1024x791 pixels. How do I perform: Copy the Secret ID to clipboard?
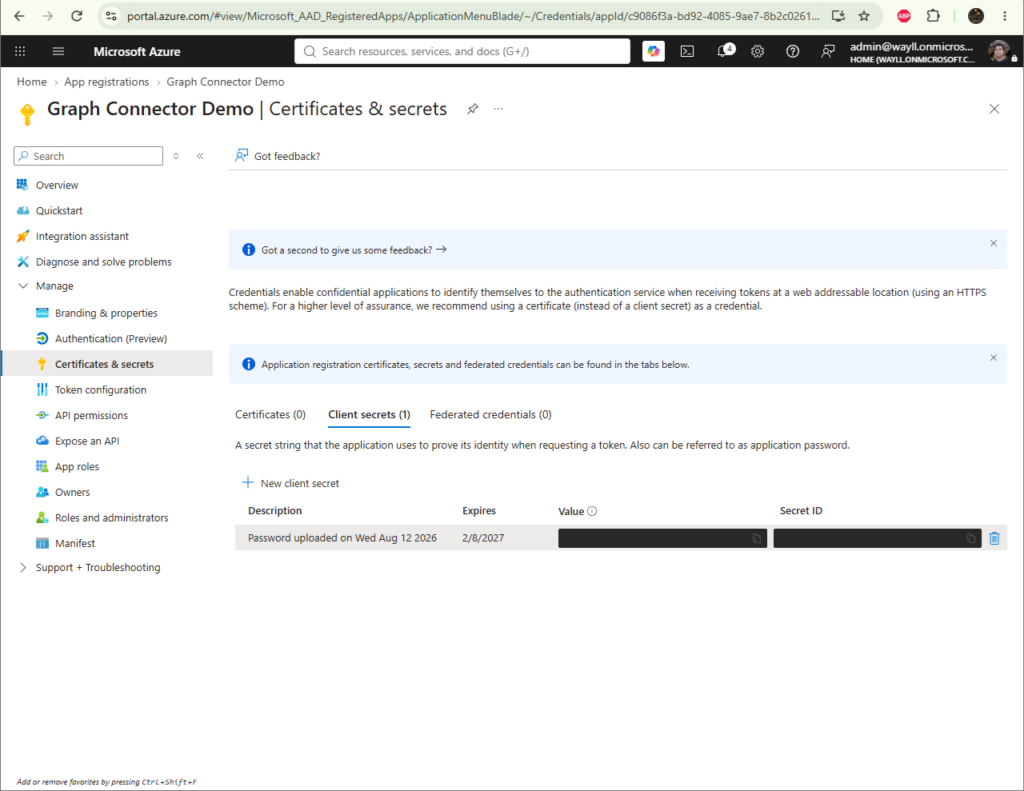pyautogui.click(x=971, y=538)
